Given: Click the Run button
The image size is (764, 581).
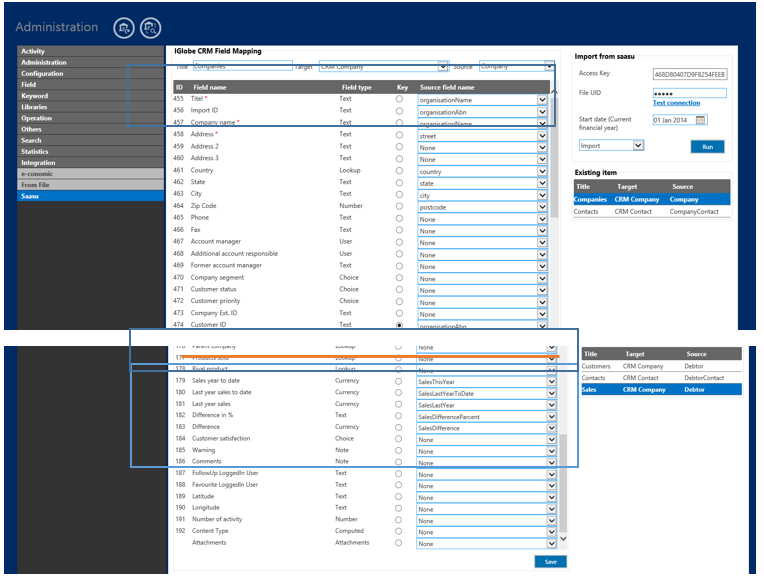Looking at the screenshot, I should pyautogui.click(x=707, y=147).
